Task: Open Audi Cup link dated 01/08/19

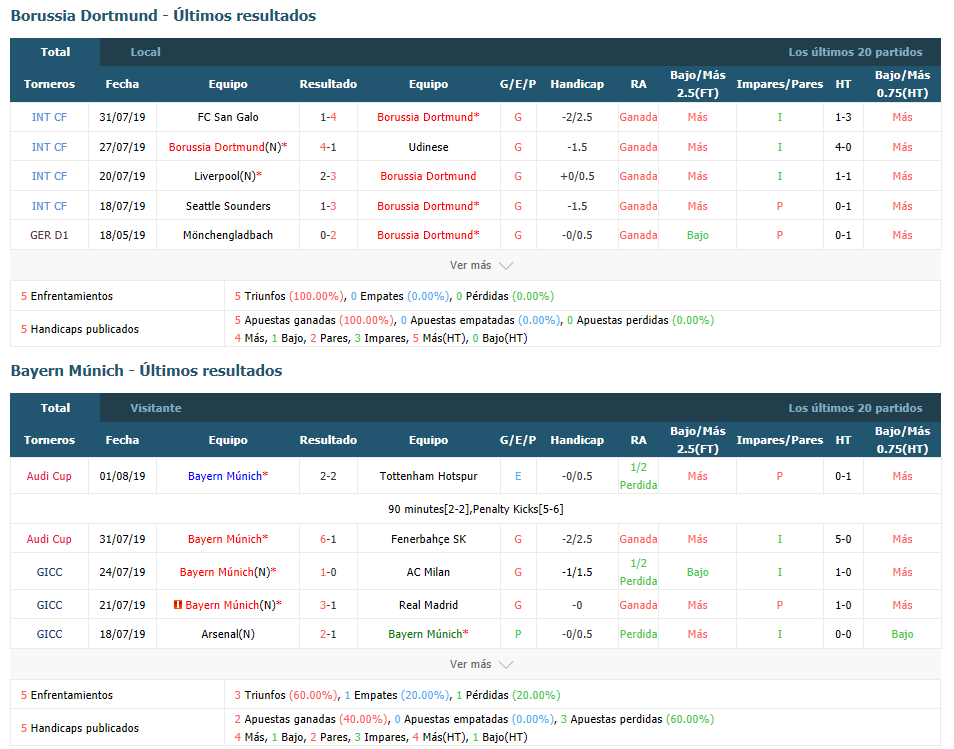Action: (x=49, y=476)
